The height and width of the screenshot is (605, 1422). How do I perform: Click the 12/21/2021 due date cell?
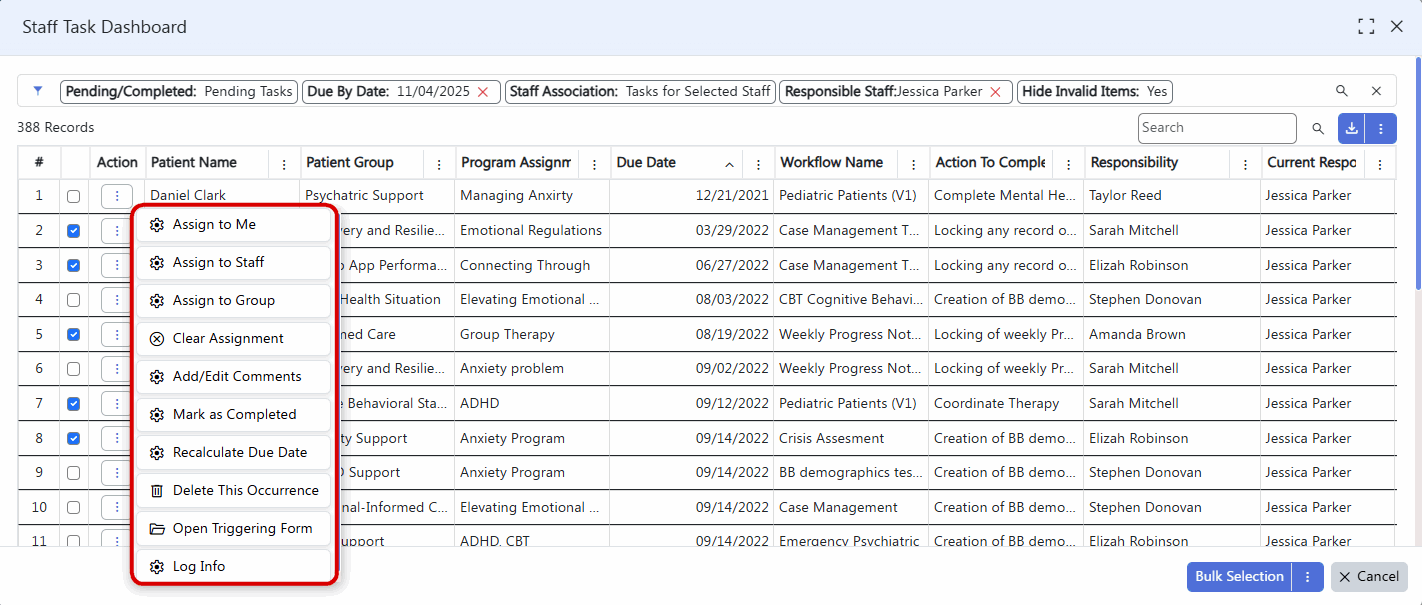[733, 196]
